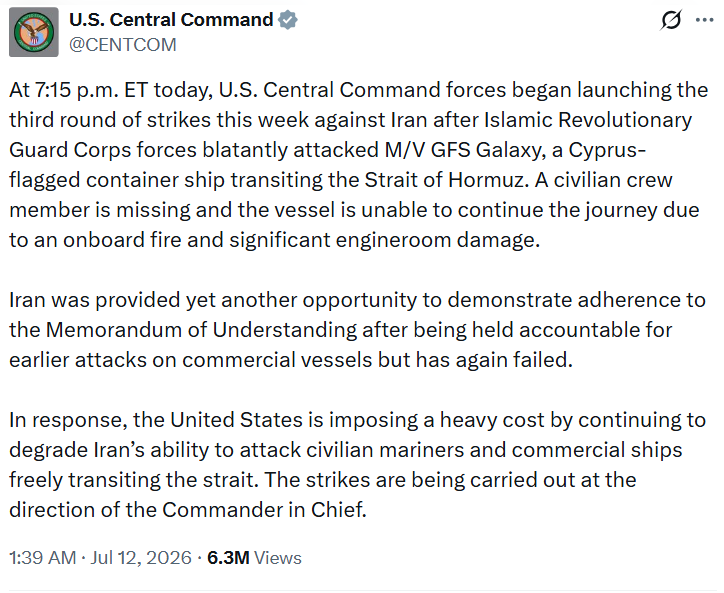Open the 6.3M view count analytics
The height and width of the screenshot is (593, 724).
pos(228,557)
